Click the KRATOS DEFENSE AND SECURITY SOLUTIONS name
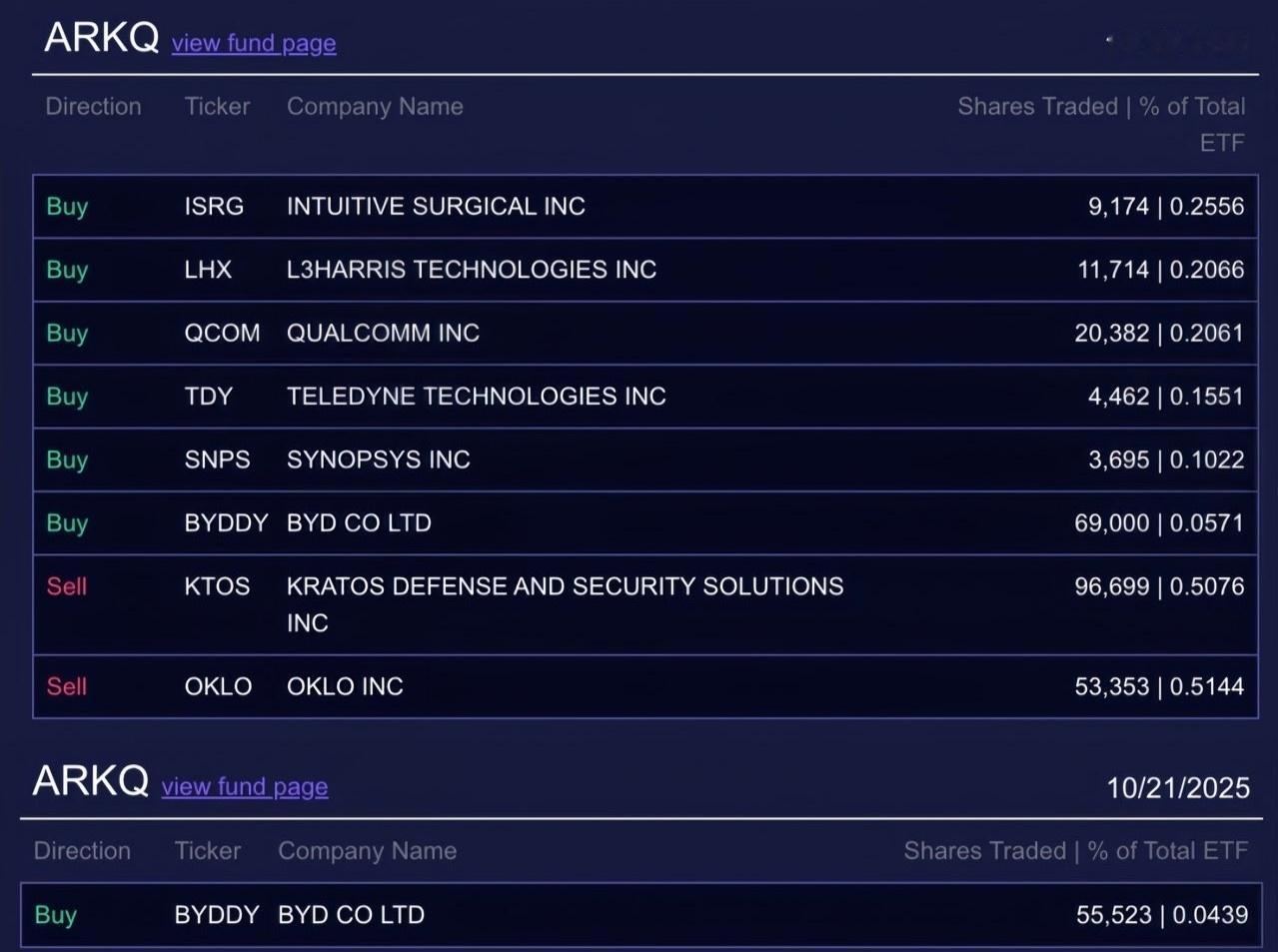1278x952 pixels. (x=565, y=587)
